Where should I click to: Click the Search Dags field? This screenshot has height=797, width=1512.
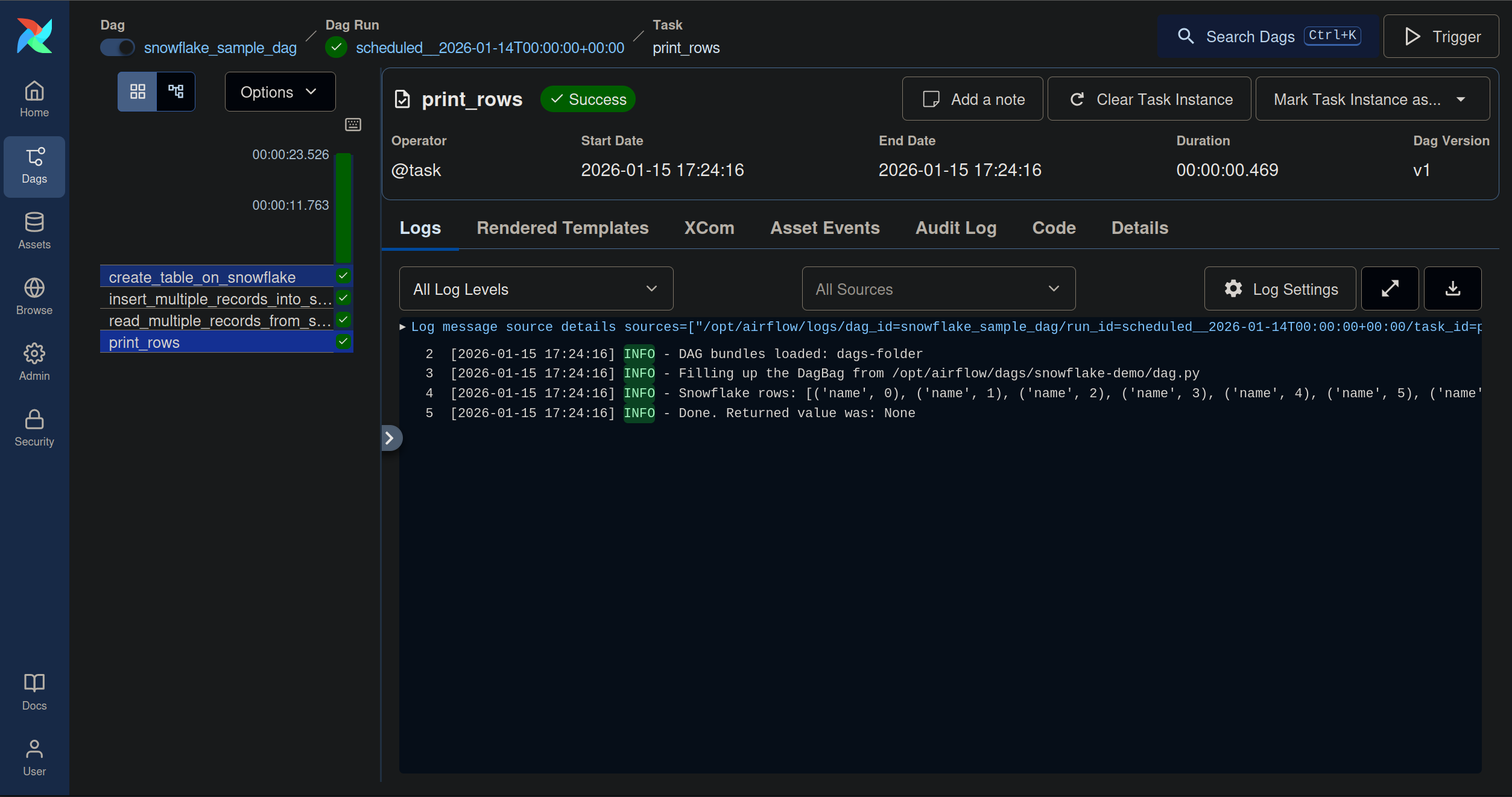[x=1268, y=37]
